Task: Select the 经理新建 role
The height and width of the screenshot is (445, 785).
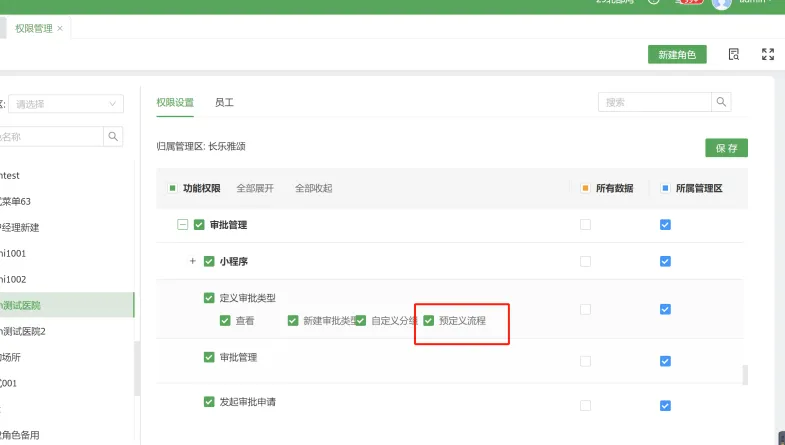Action: (20, 227)
